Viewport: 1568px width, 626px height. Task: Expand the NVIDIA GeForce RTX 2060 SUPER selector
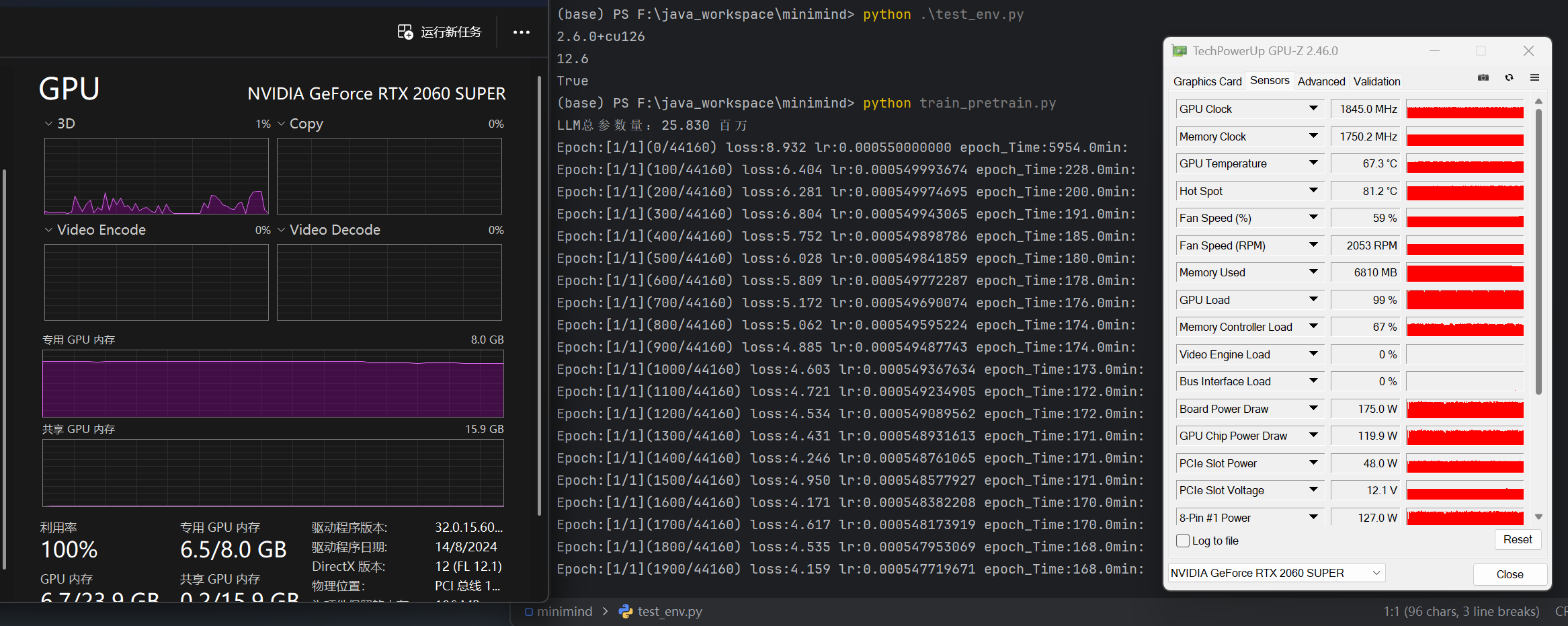[1376, 573]
